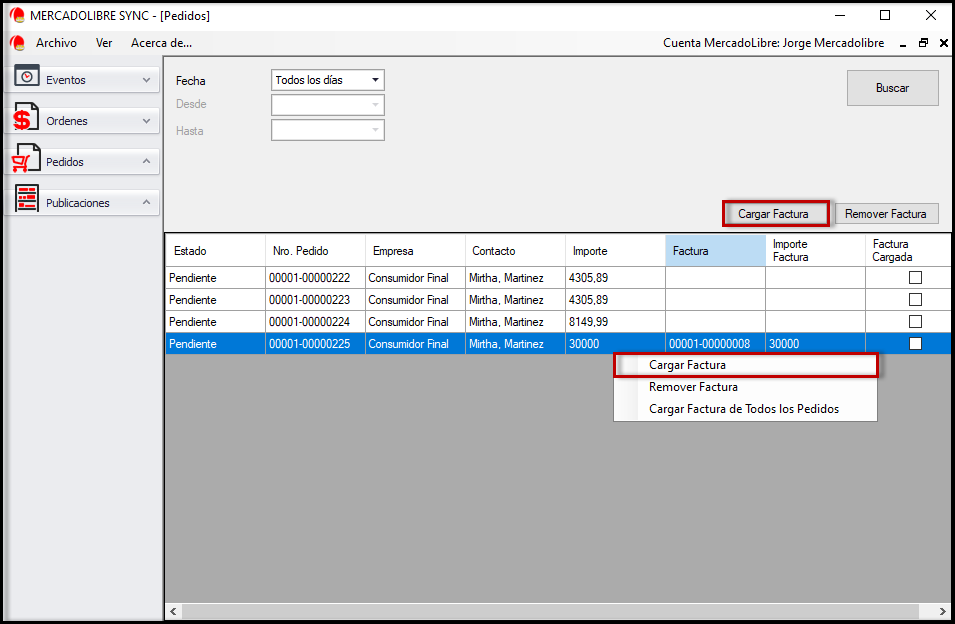Sort by the Nro. Pedido column header

point(315,251)
